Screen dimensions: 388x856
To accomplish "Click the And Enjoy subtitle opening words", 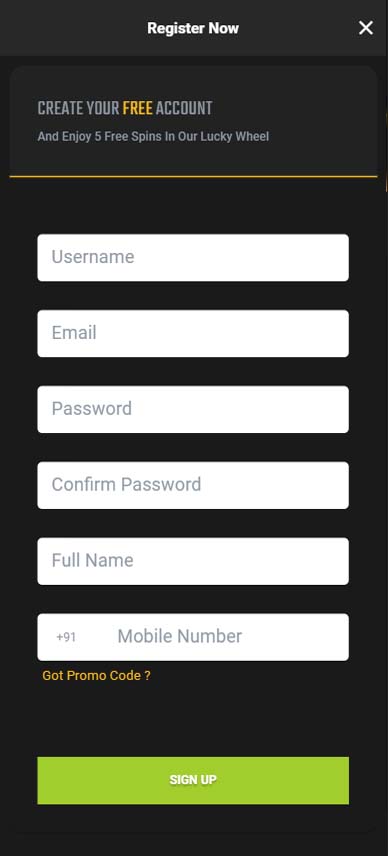I will tap(64, 136).
